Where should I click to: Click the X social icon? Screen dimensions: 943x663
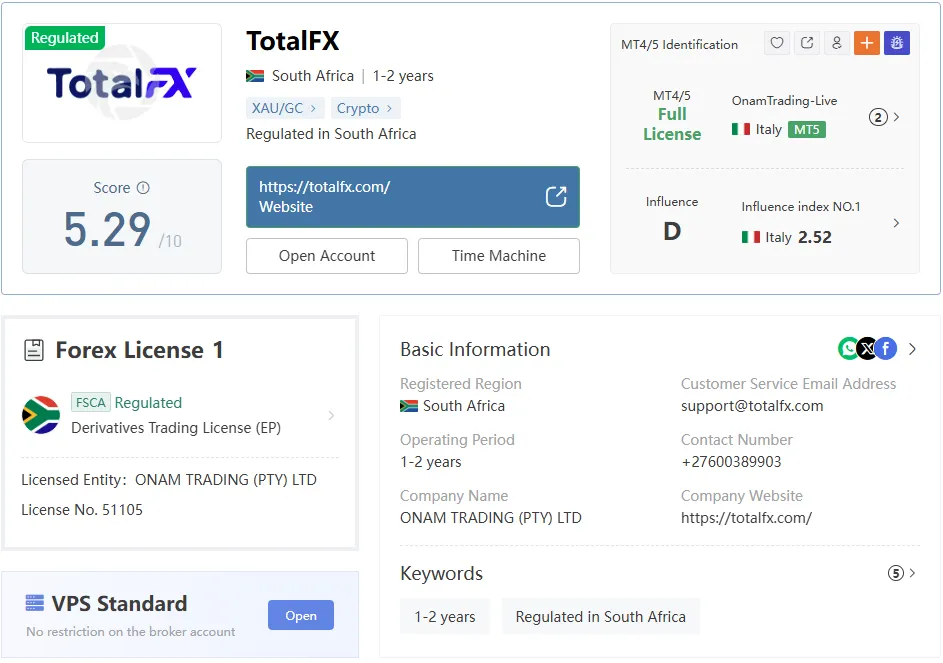pos(867,348)
